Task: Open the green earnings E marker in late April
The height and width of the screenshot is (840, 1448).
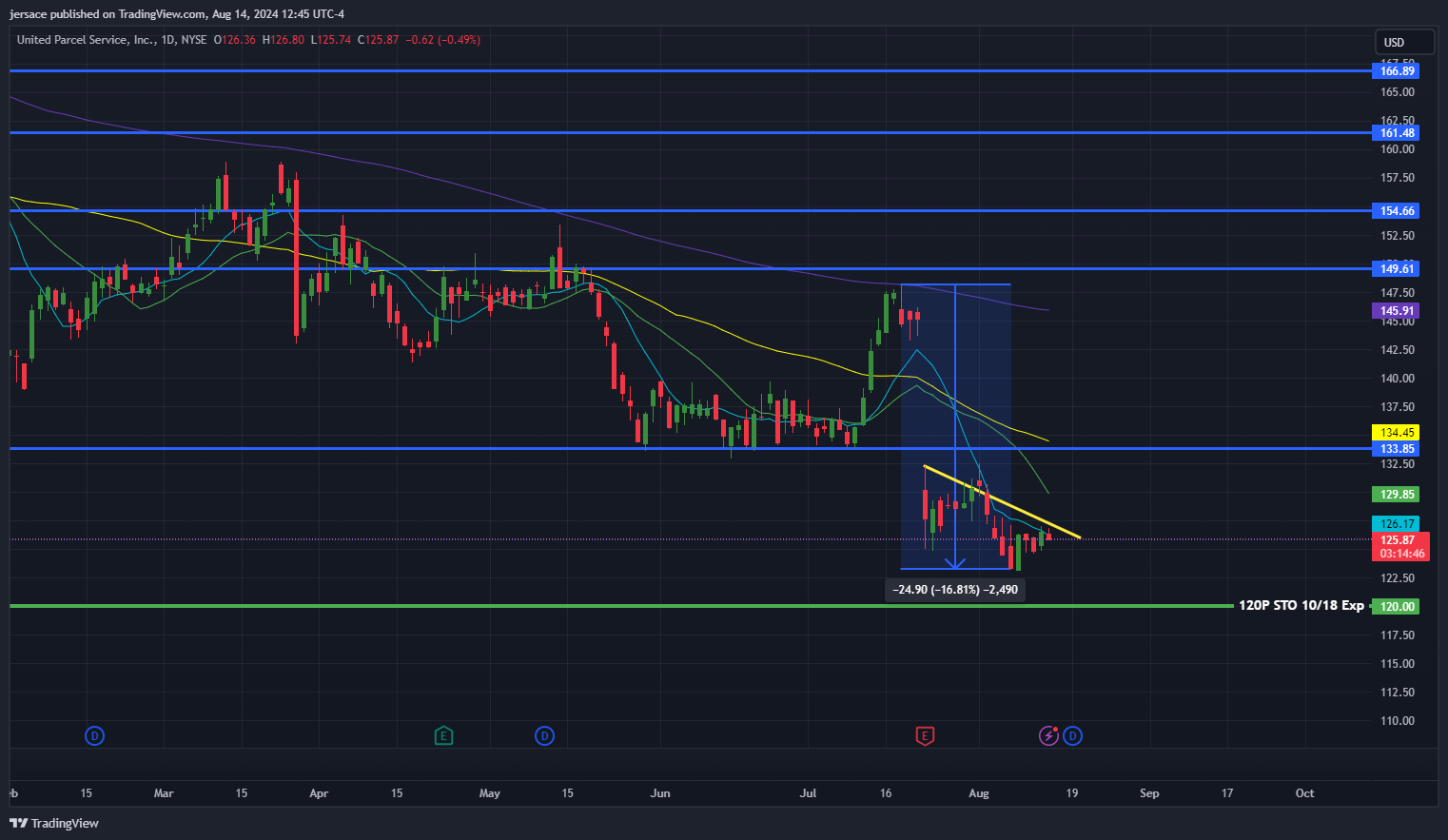Action: point(443,735)
